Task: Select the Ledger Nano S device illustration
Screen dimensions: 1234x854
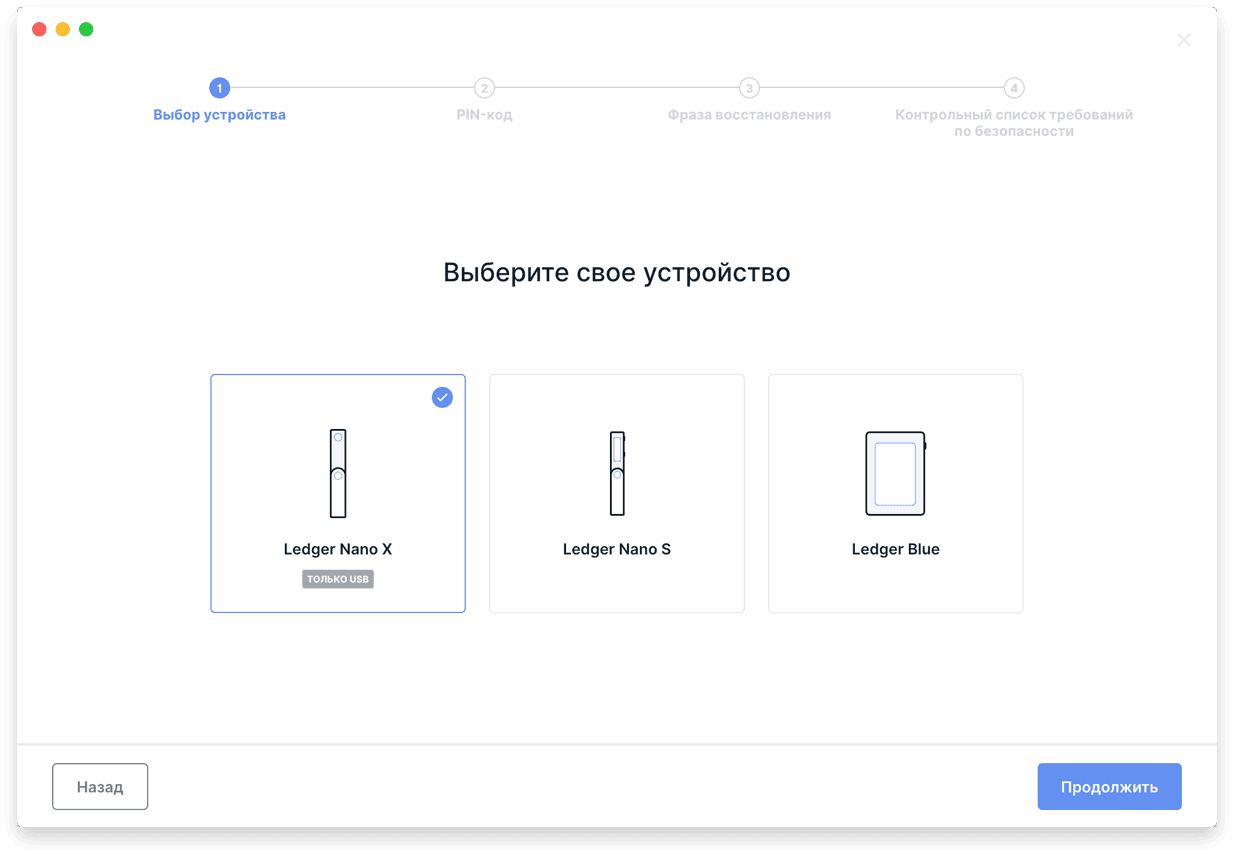Action: tap(618, 473)
